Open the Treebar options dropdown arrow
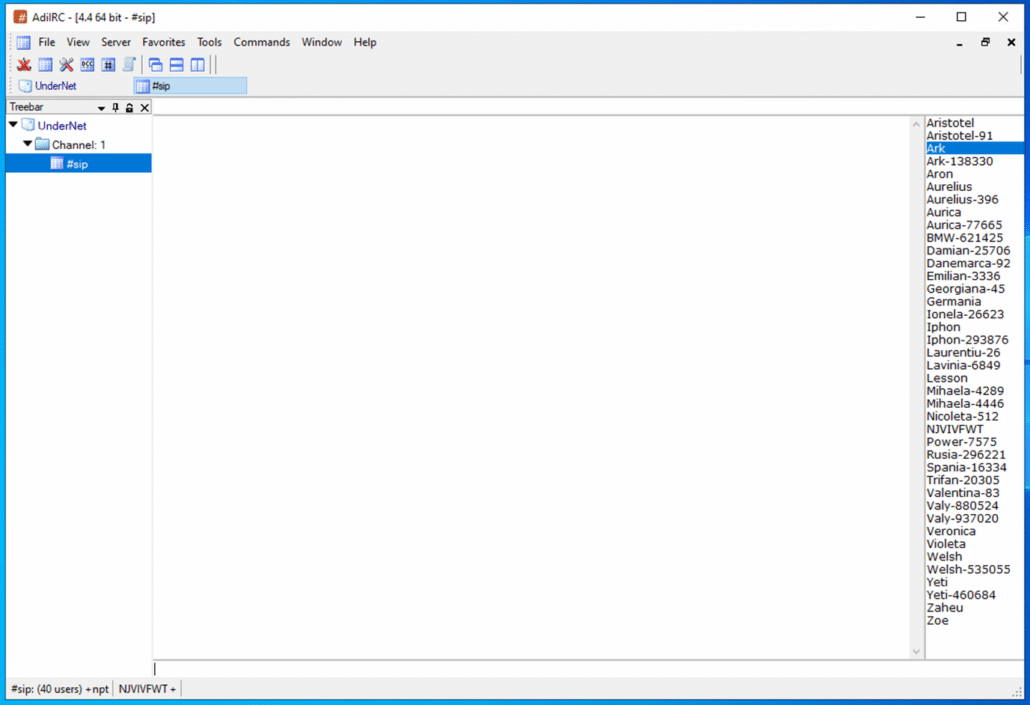Screen dimensions: 1030x705 click(x=101, y=107)
